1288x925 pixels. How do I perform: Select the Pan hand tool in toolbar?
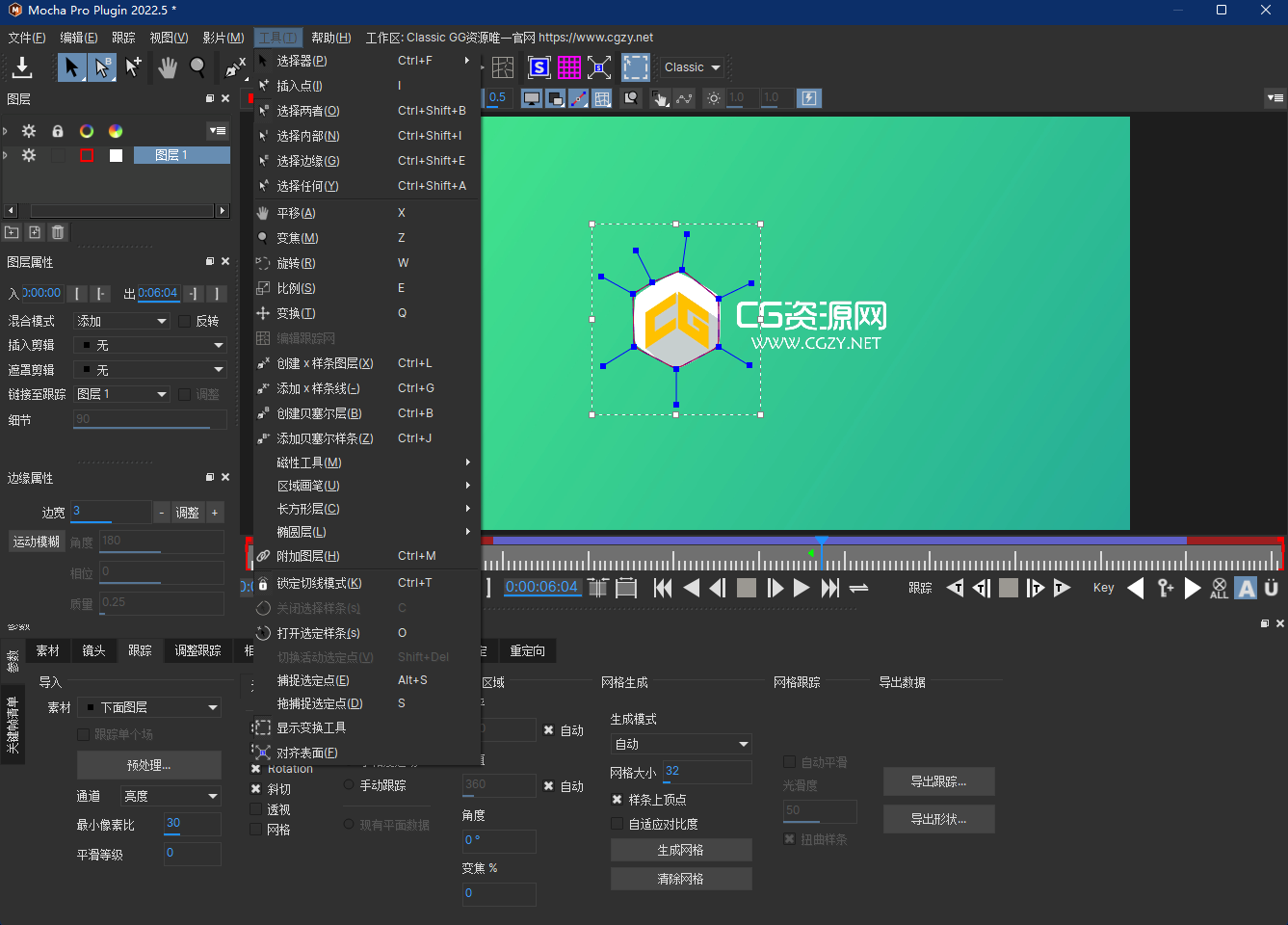click(x=168, y=67)
